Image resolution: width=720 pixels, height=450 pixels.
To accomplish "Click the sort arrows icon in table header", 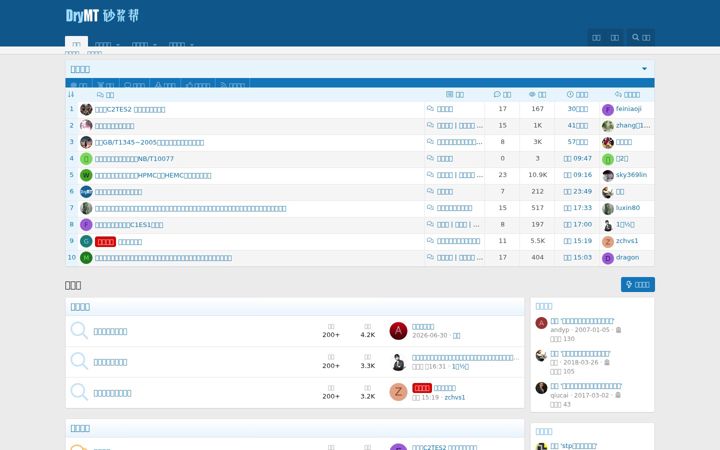I will click(71, 95).
